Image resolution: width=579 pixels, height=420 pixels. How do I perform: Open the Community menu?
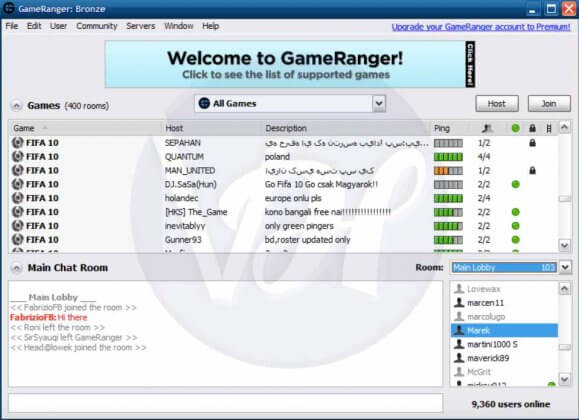[x=97, y=26]
